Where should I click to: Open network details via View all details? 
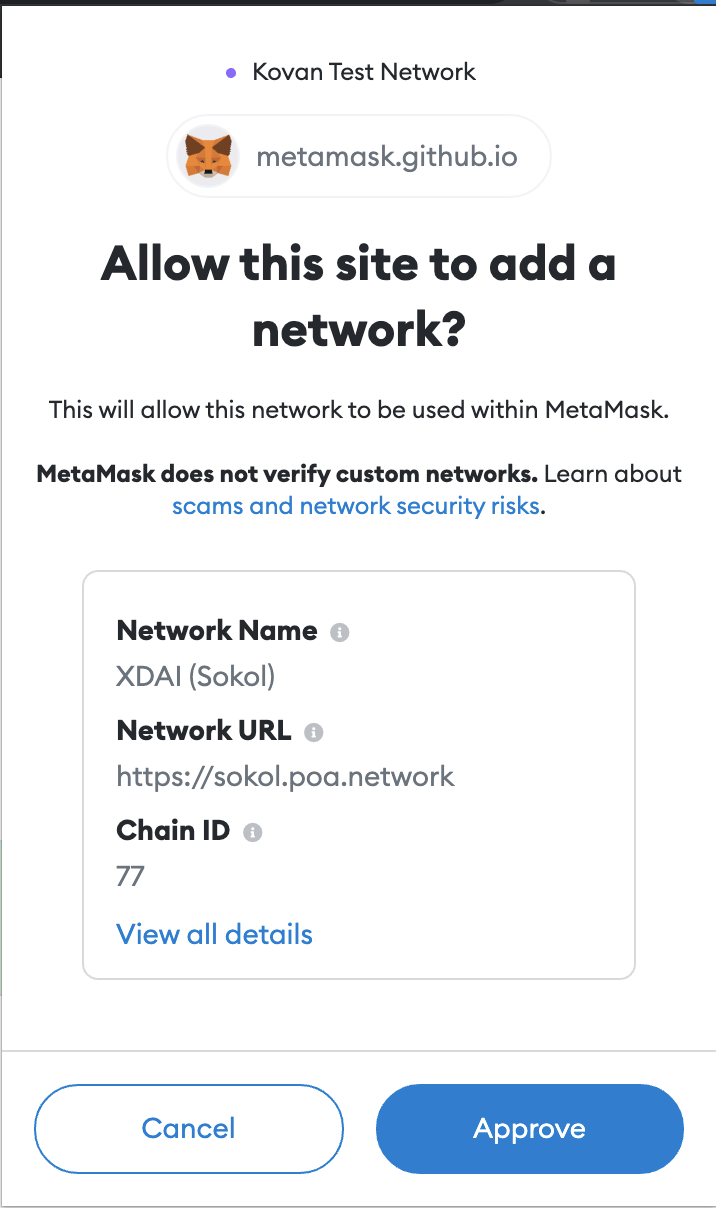pos(214,934)
